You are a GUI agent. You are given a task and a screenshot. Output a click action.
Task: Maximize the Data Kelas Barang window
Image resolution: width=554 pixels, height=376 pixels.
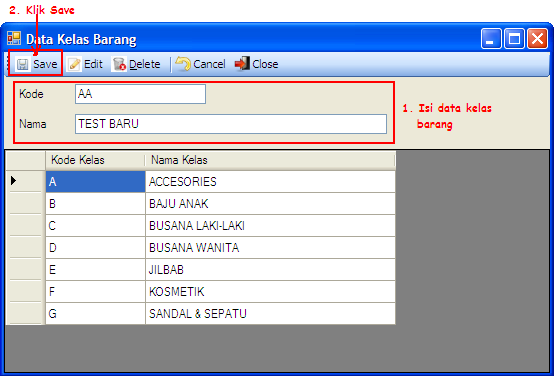pos(514,39)
